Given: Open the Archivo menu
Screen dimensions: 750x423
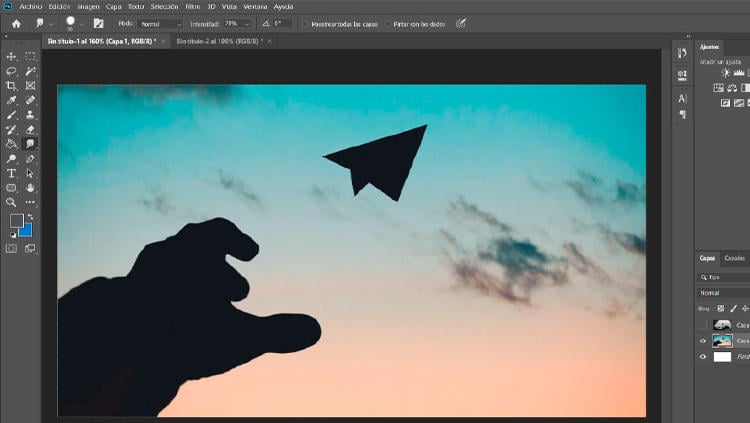Looking at the screenshot, I should [x=31, y=7].
